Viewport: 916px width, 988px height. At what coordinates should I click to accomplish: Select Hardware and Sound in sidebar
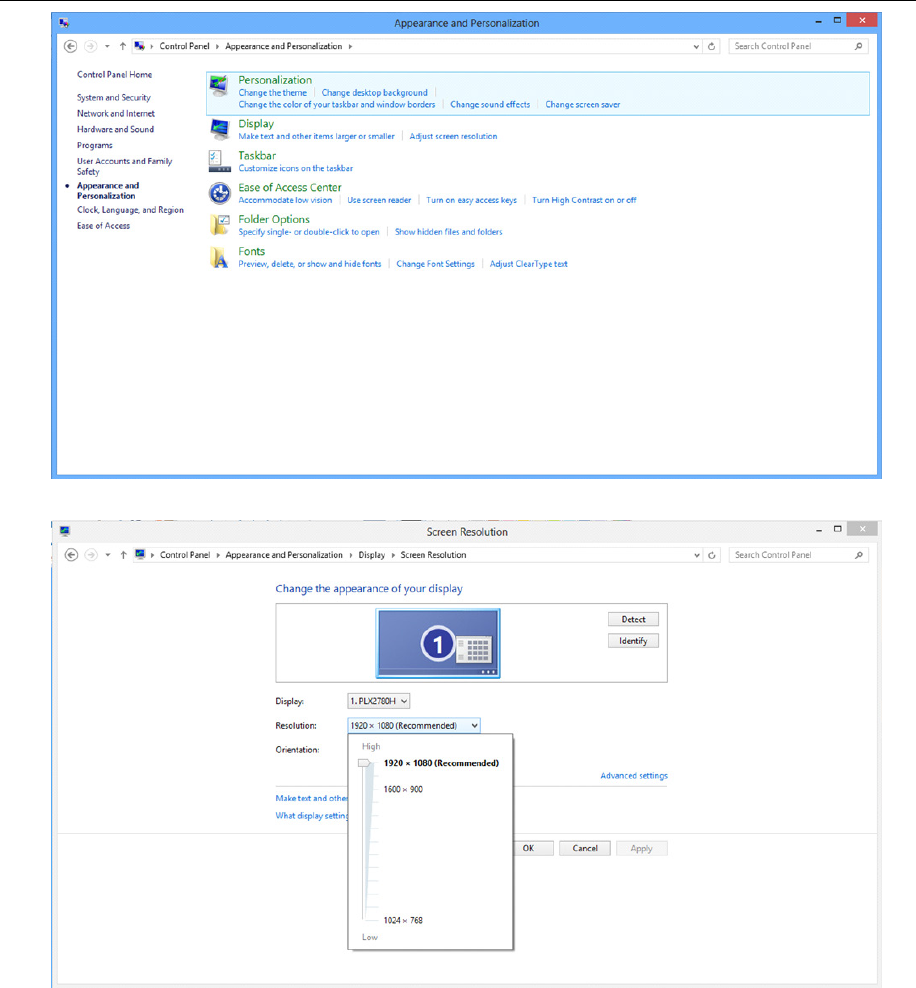point(115,129)
